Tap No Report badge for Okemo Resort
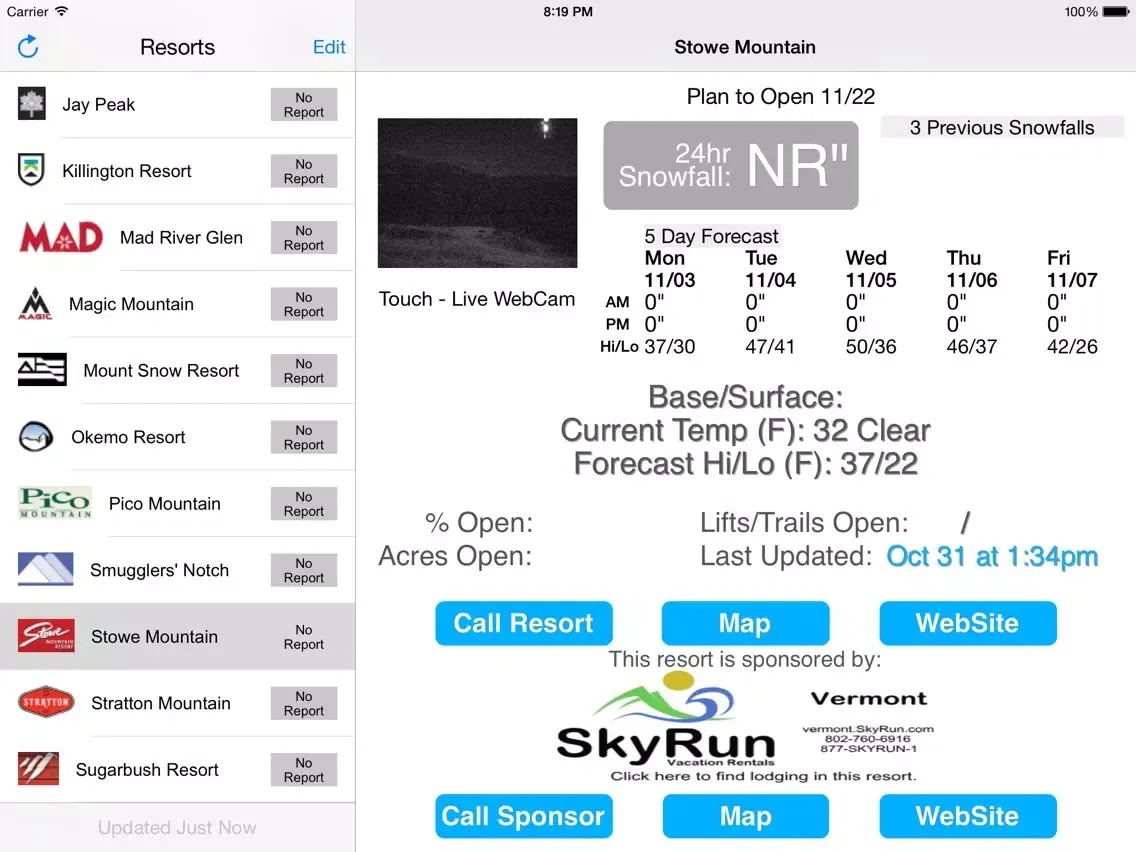 coord(304,437)
